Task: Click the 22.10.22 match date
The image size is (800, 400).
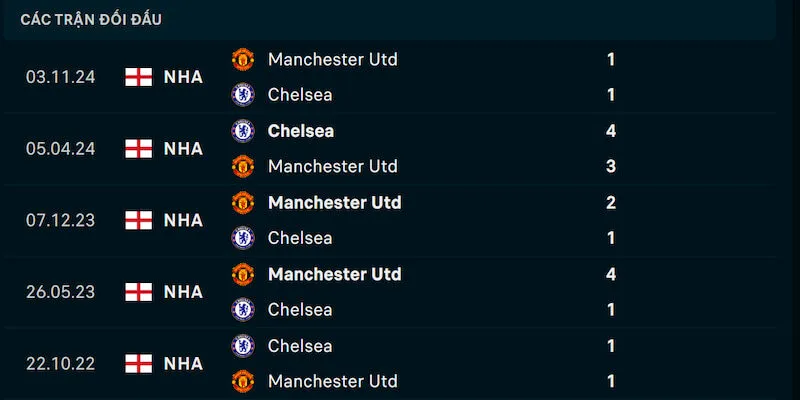Action: point(60,363)
